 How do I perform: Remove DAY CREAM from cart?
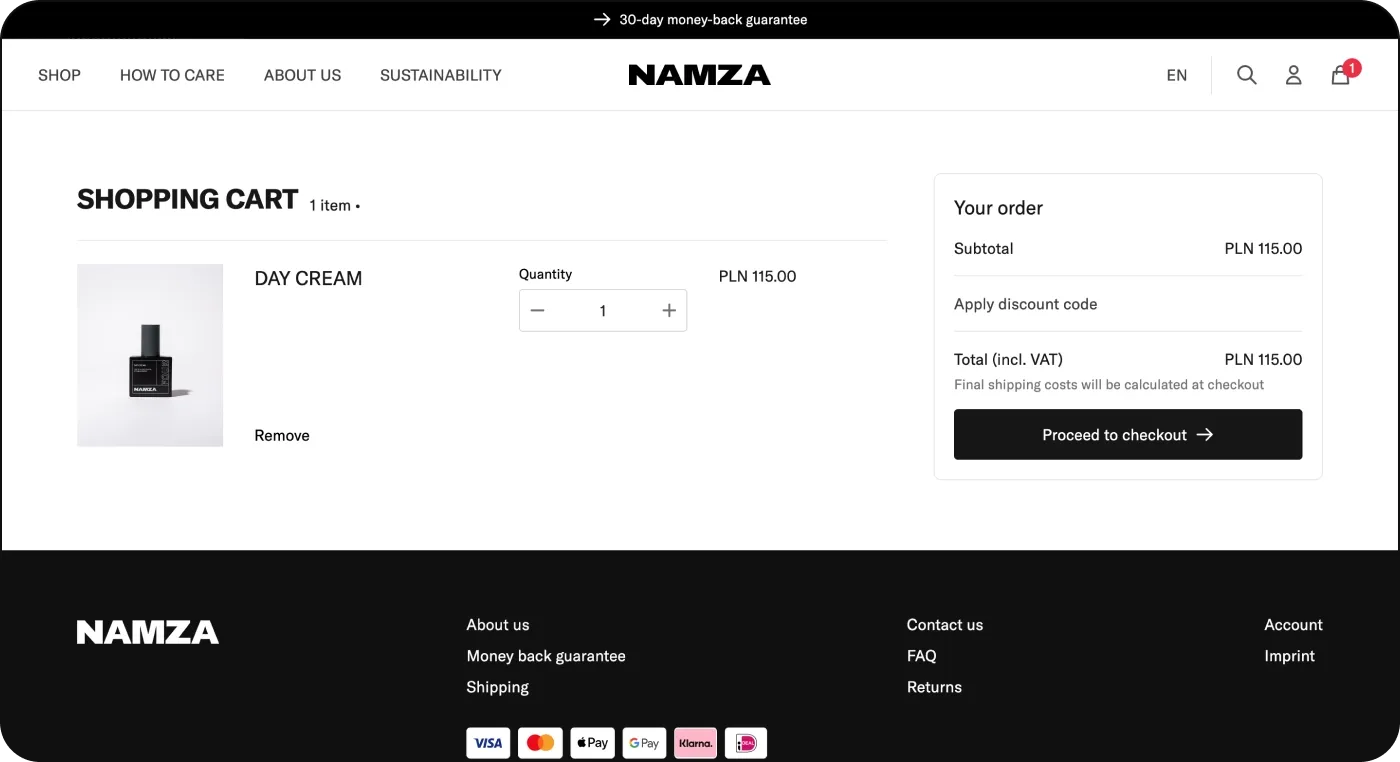pos(281,435)
